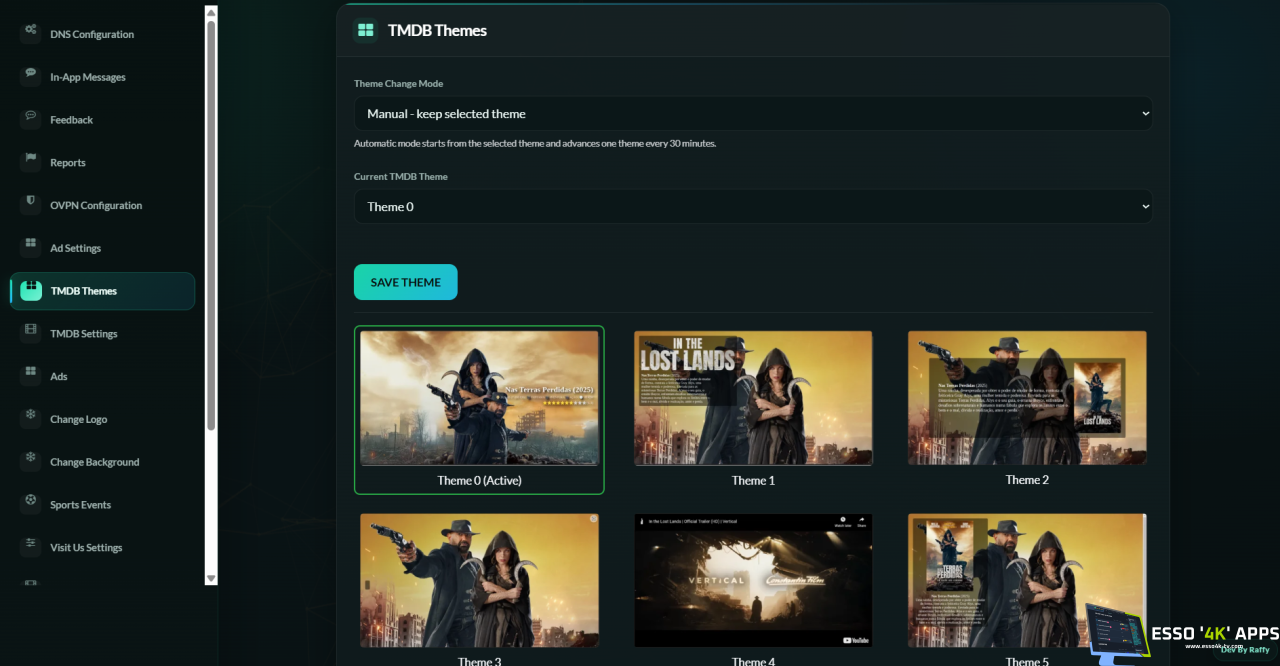
Task: Open the Reports section
Action: click(x=102, y=163)
